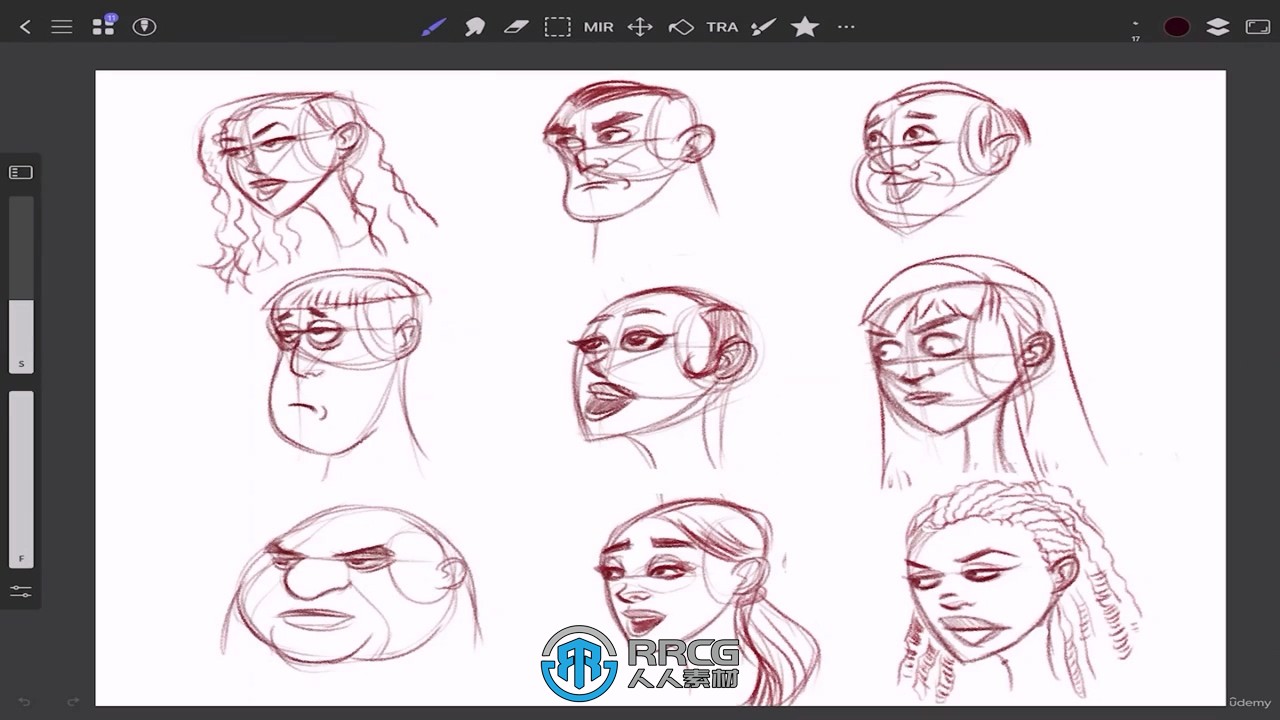Open the tools grid with the notification badge
1280x720 pixels.
pyautogui.click(x=104, y=26)
